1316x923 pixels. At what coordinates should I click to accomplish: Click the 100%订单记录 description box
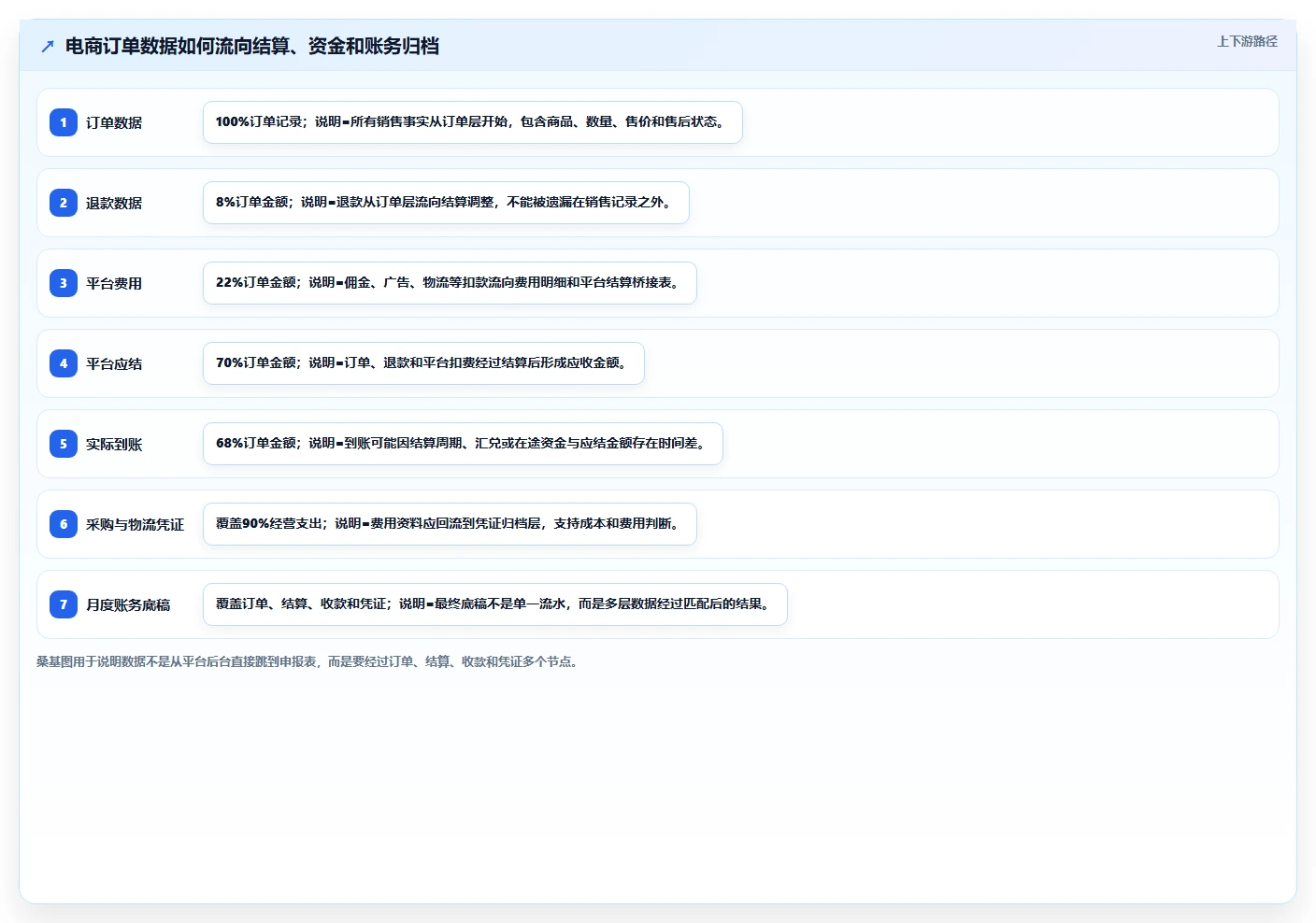(x=473, y=122)
